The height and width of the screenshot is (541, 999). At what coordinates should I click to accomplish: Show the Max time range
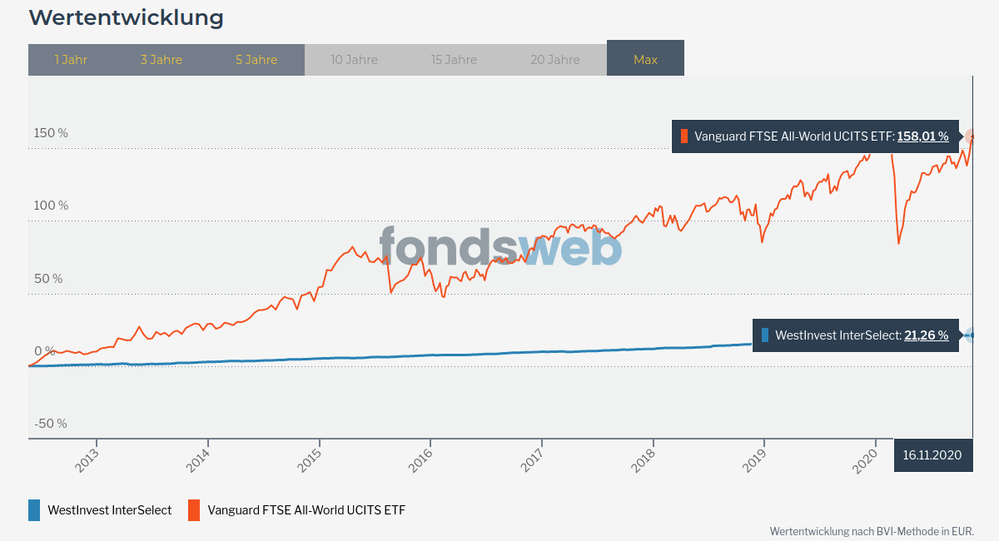645,59
